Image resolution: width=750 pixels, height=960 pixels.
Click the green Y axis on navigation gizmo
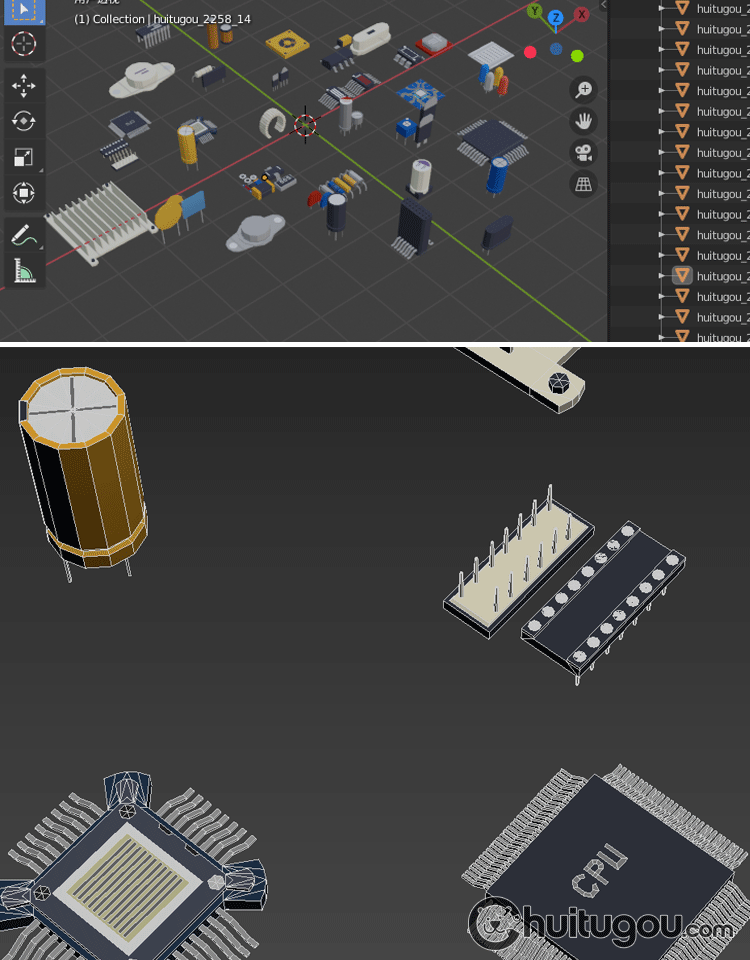click(x=535, y=12)
